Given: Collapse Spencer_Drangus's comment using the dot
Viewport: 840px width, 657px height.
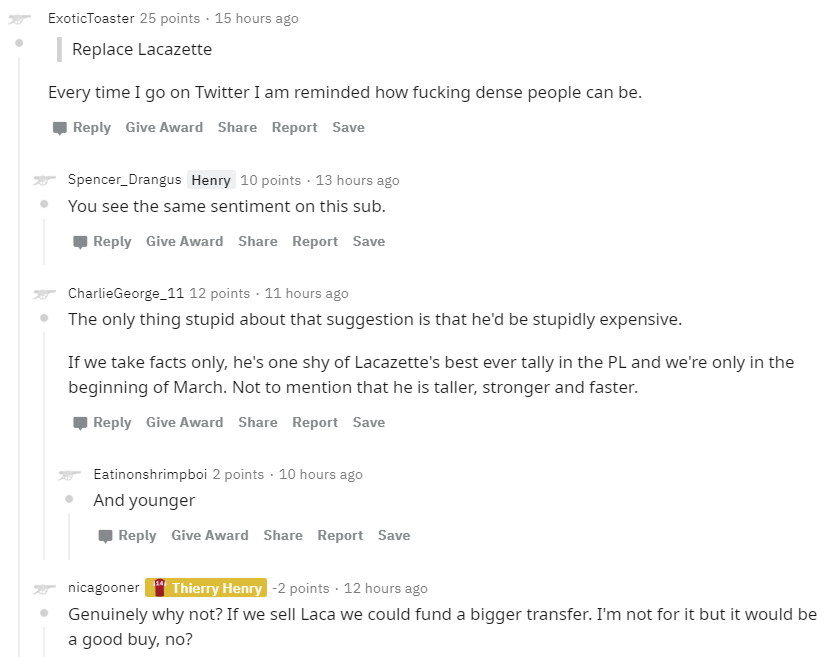Looking at the screenshot, I should point(44,204).
